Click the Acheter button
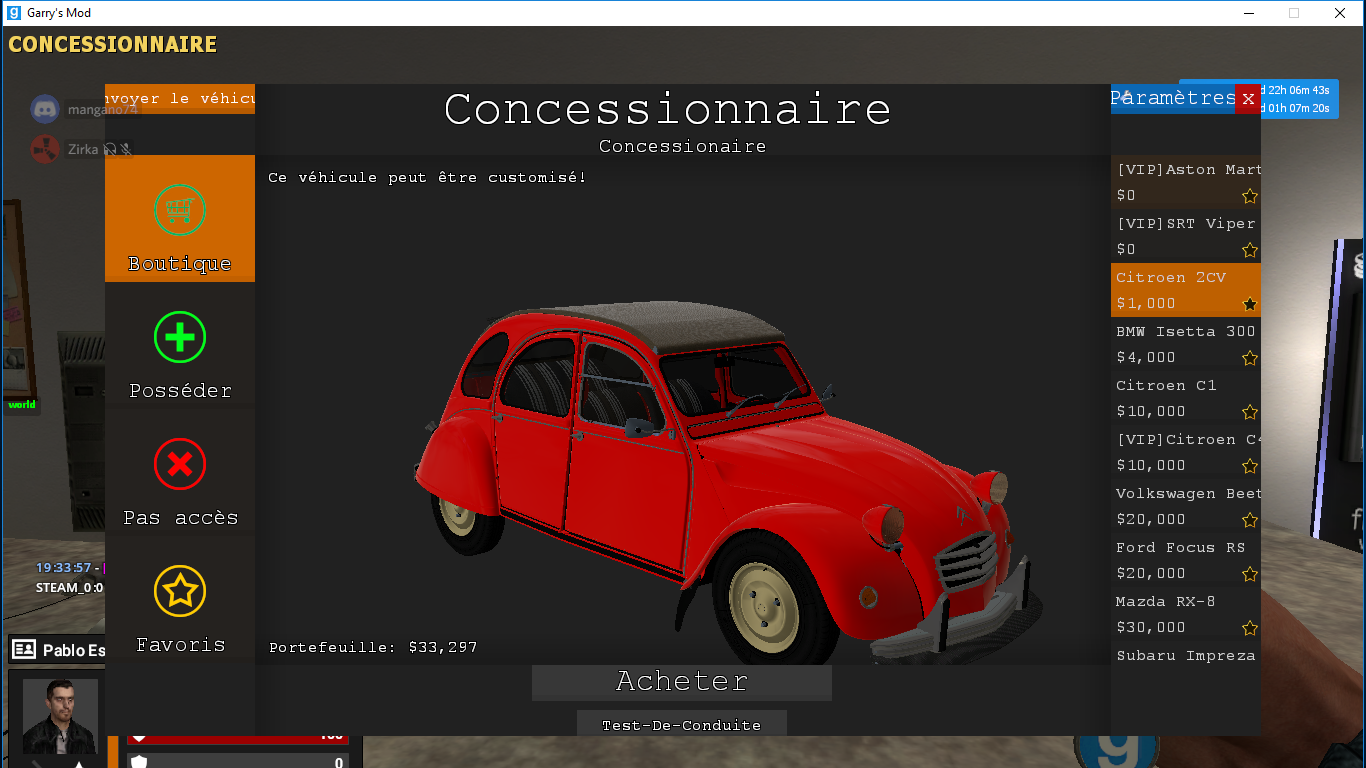This screenshot has height=768, width=1366. pyautogui.click(x=682, y=682)
